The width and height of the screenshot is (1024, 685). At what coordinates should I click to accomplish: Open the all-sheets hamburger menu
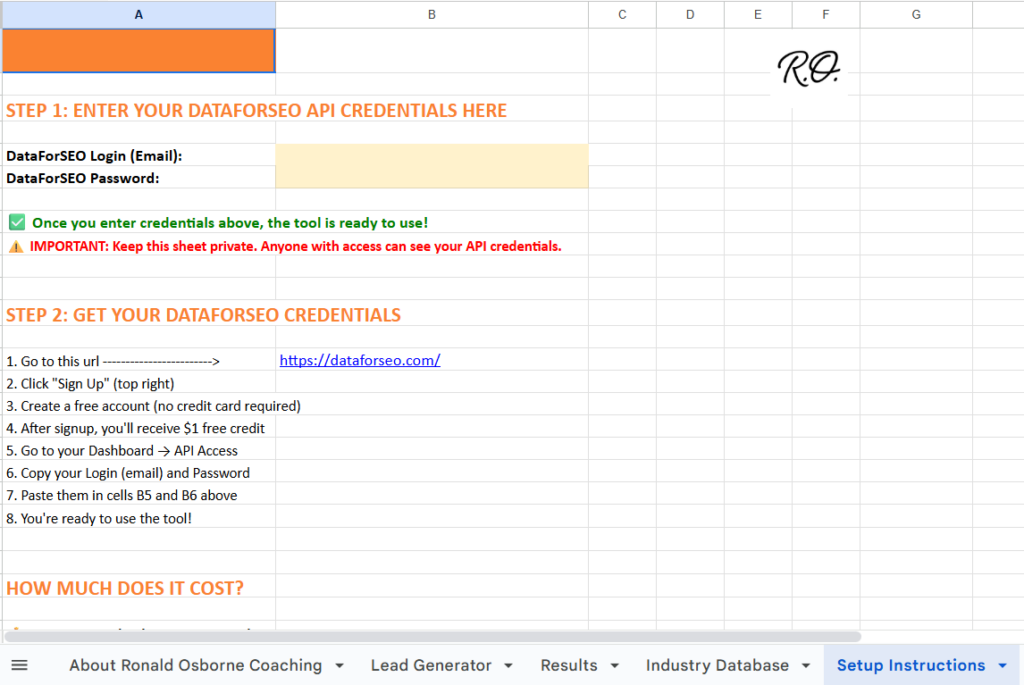(19, 664)
